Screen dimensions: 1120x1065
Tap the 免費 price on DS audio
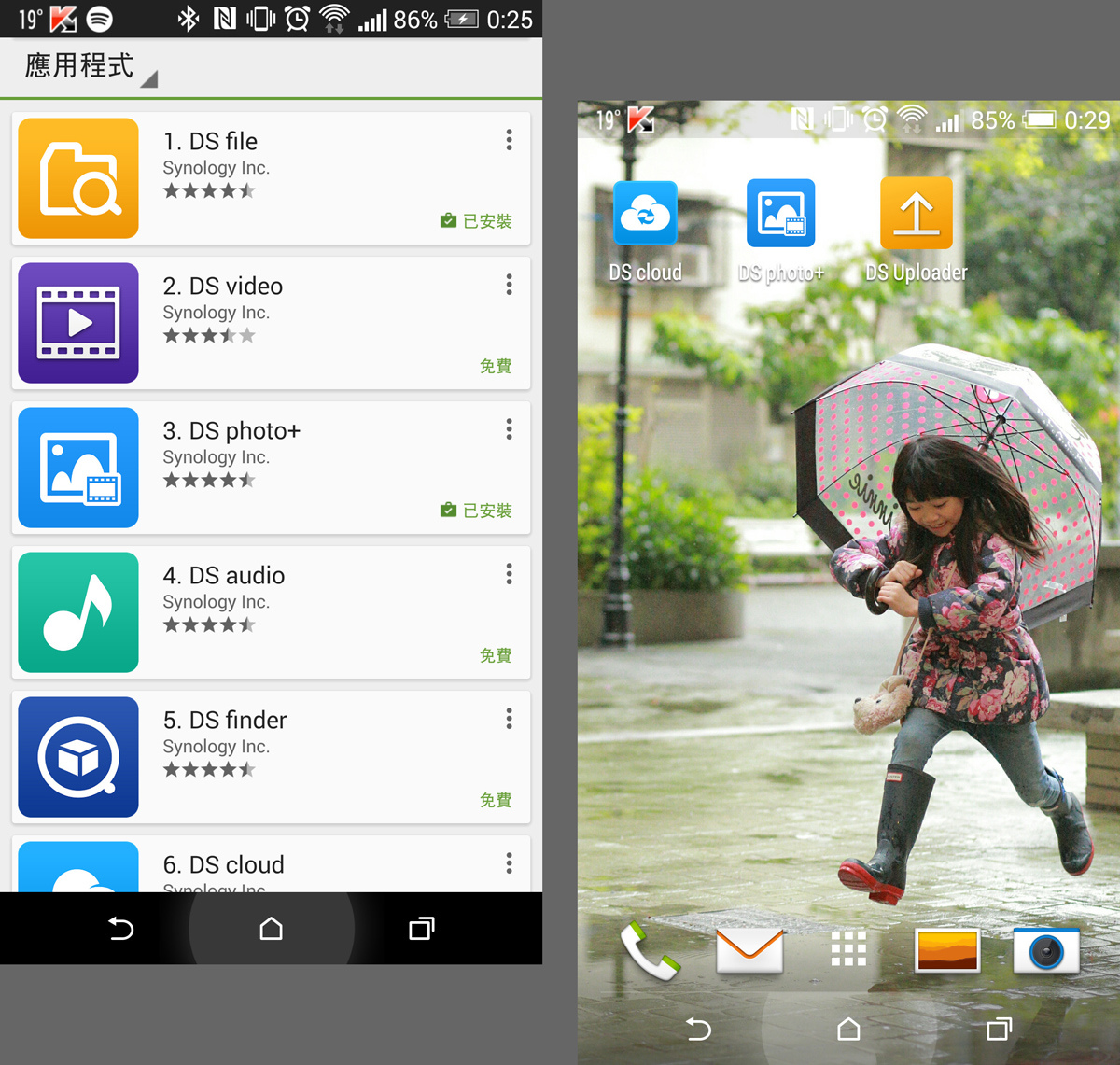pyautogui.click(x=496, y=655)
